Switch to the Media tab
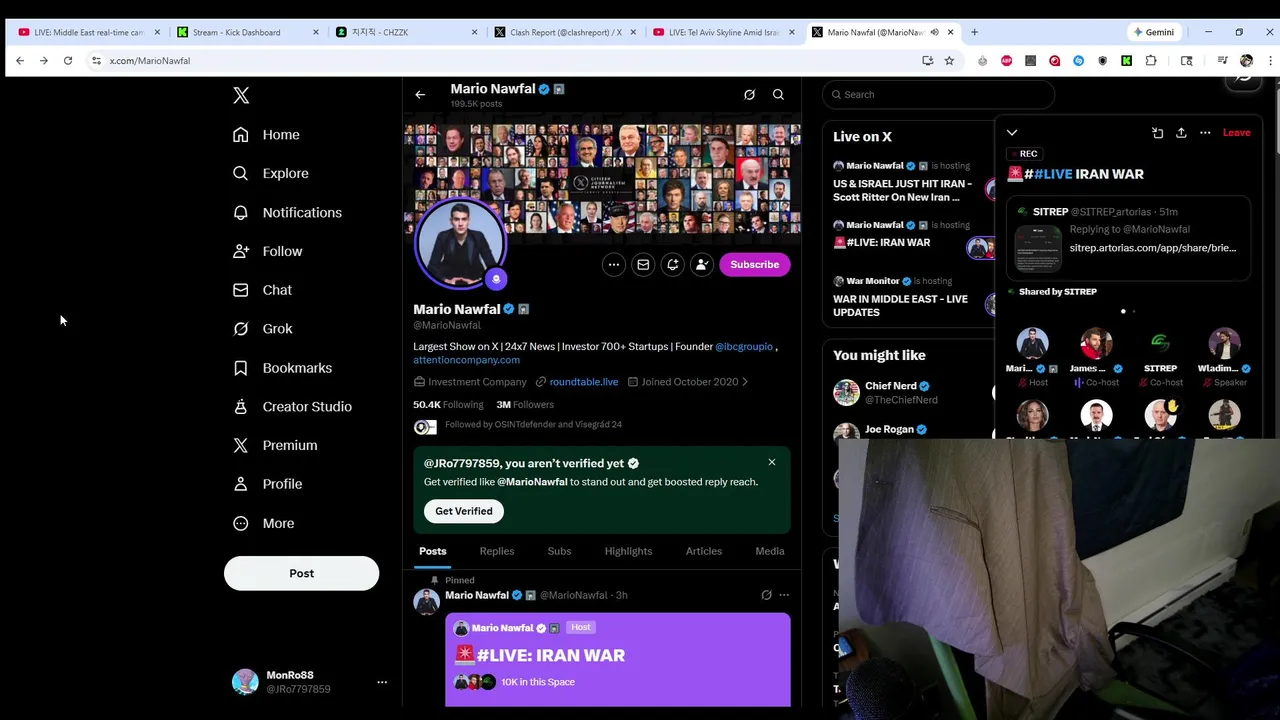Image resolution: width=1280 pixels, height=720 pixels. 770,551
